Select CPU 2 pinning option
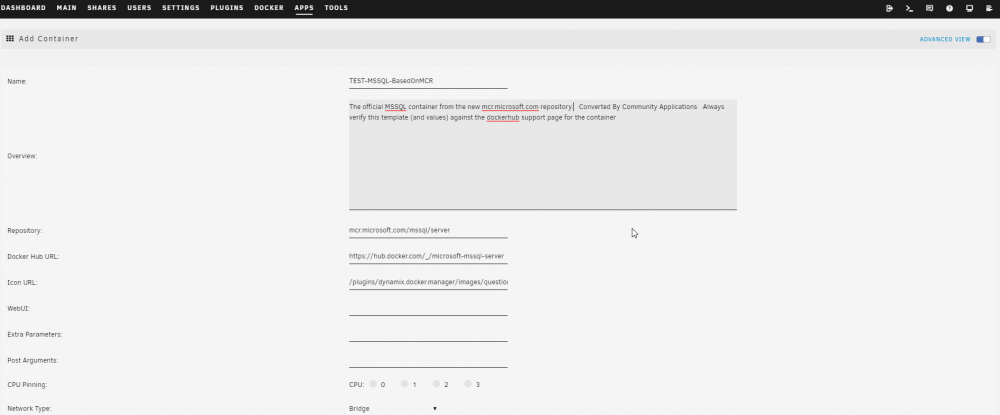The image size is (1000, 415). (436, 384)
